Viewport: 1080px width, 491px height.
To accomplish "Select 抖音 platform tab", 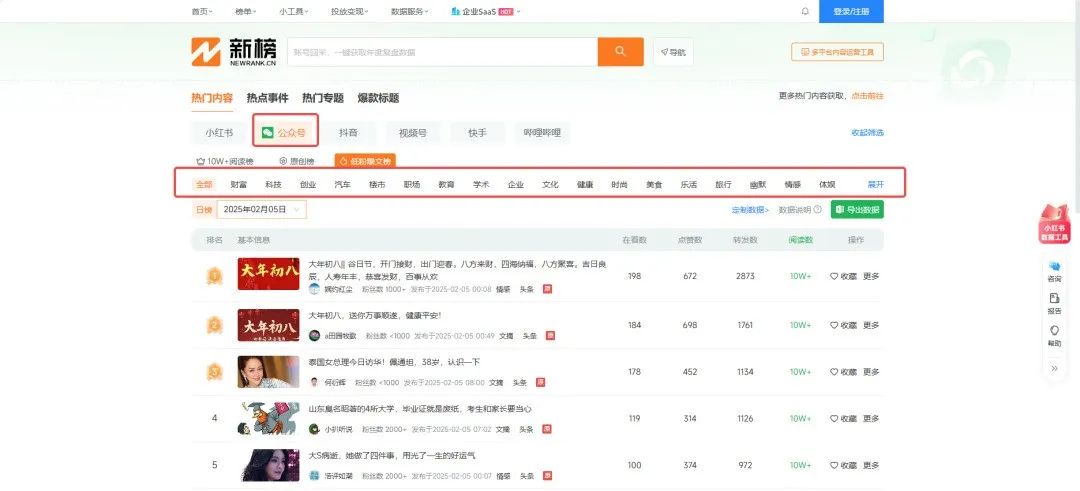I will pyautogui.click(x=348, y=132).
